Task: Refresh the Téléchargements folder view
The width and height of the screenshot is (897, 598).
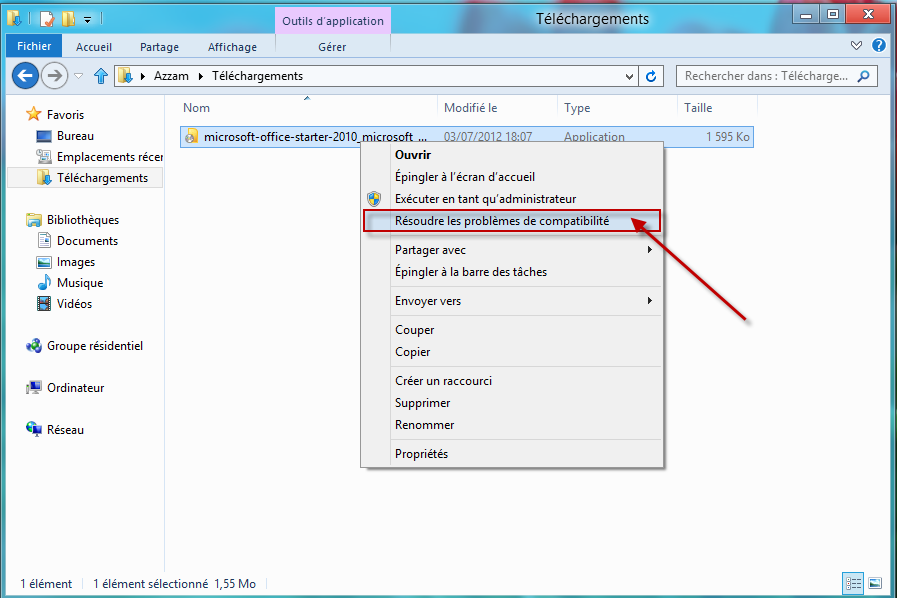Action: point(652,76)
